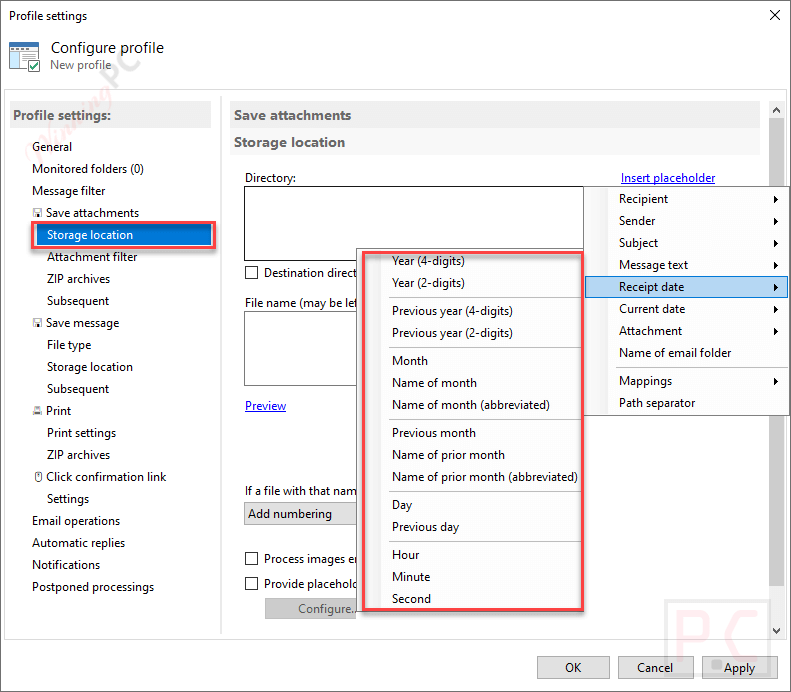The image size is (791, 692).
Task: Toggle the Process images checkbox
Action: [252, 559]
